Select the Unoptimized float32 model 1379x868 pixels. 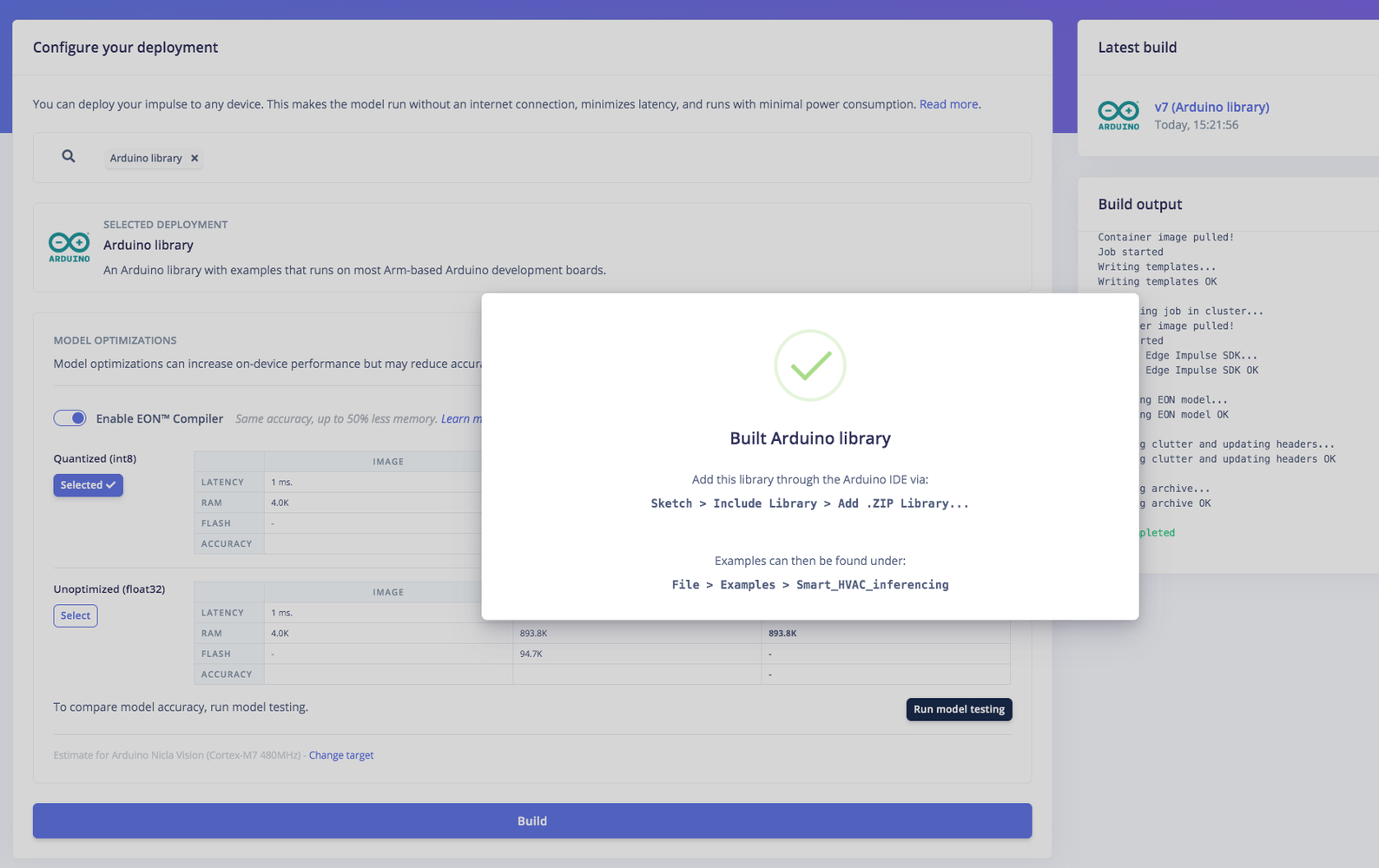[76, 615]
